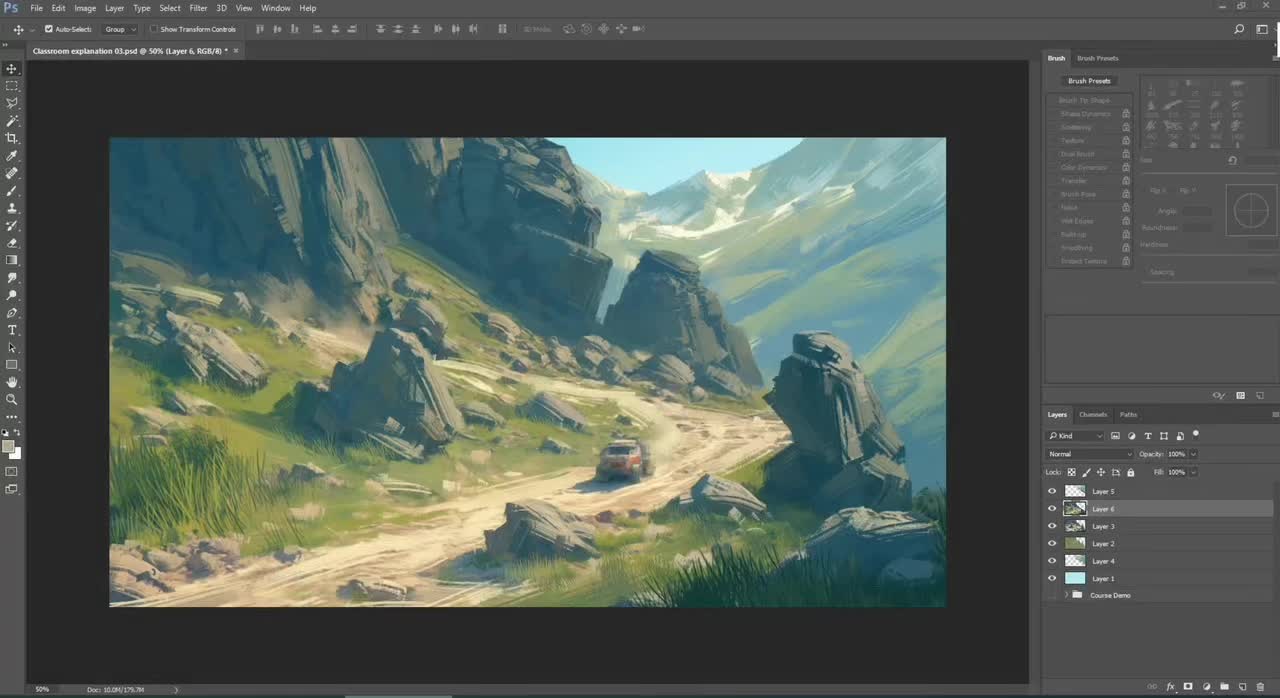Select the Clone Stamp tool

click(x=12, y=208)
